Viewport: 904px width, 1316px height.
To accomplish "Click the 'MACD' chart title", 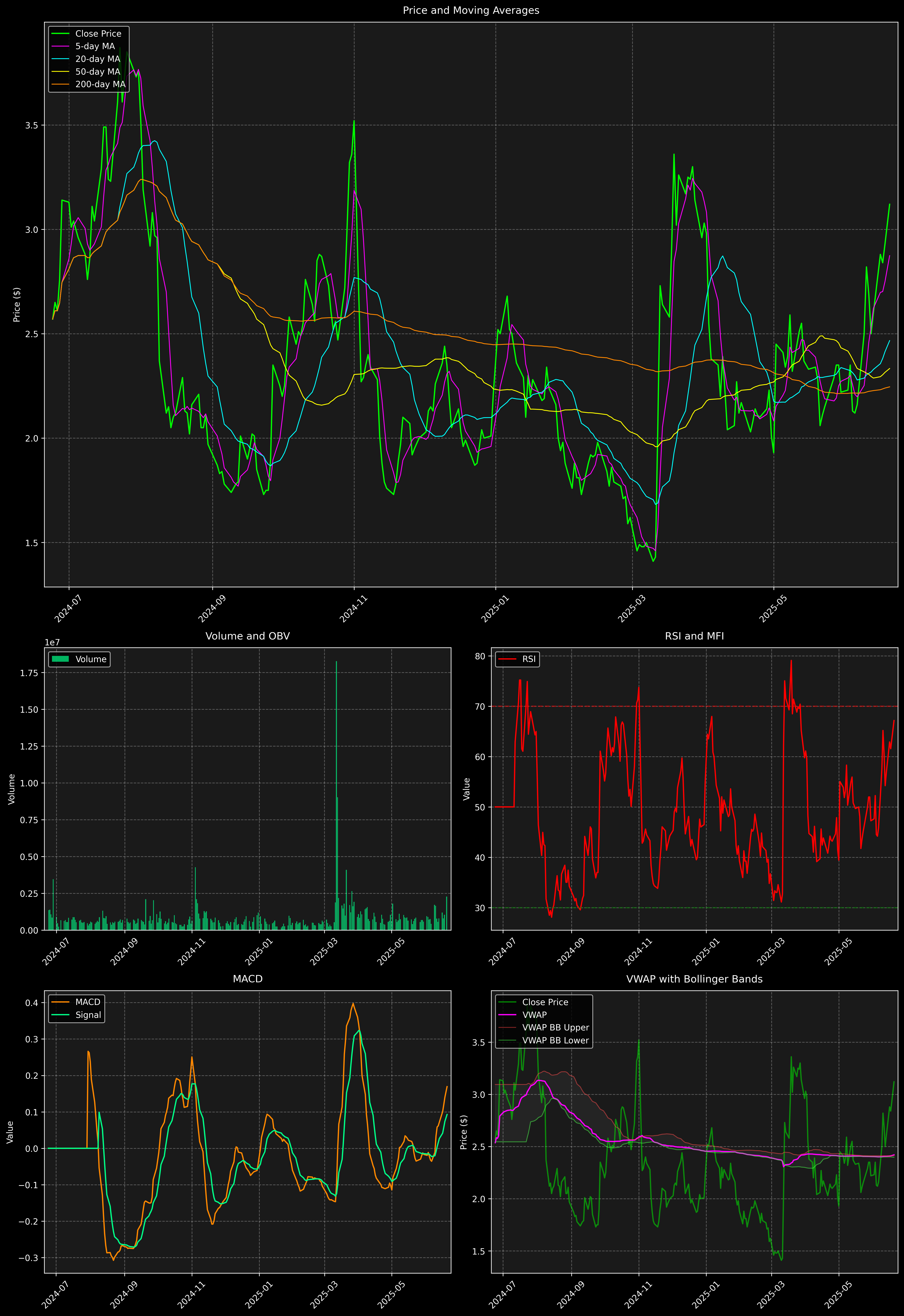I will pyautogui.click(x=248, y=979).
